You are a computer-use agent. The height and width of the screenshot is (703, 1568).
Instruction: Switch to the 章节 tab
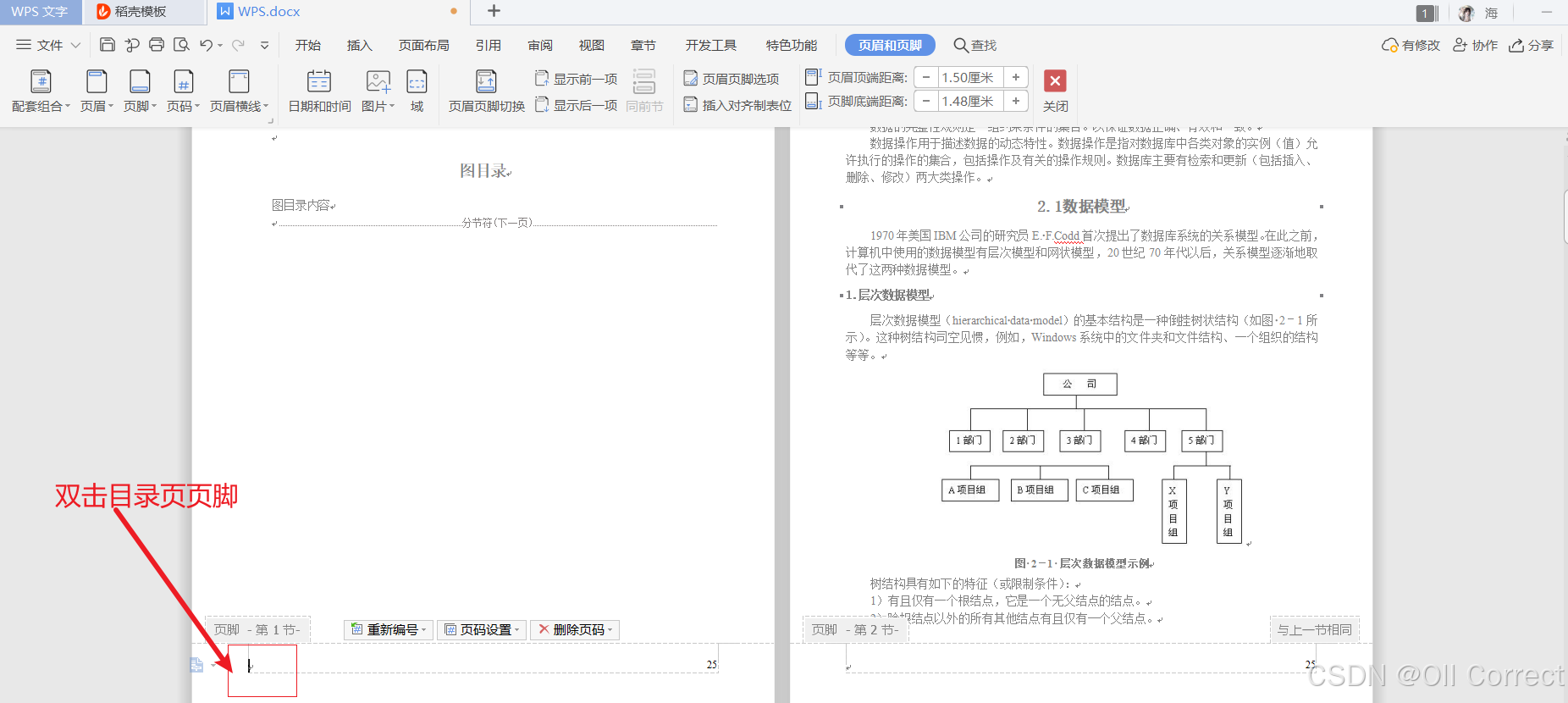click(643, 45)
